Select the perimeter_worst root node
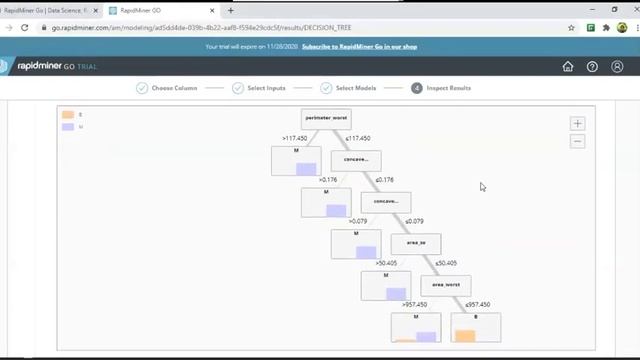640x360 pixels. tap(326, 119)
